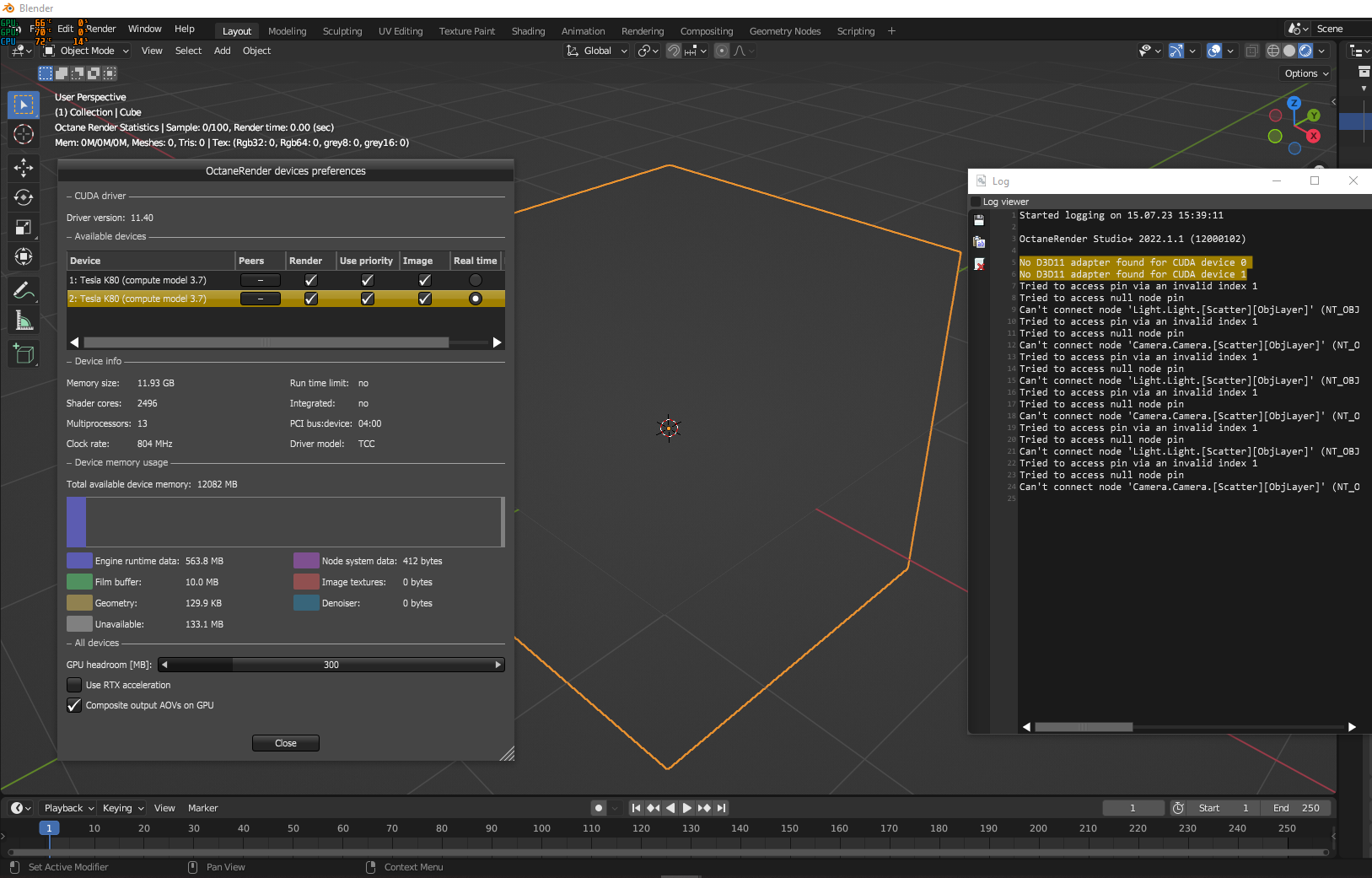
Task: Click the Z axis navigation gizmo
Action: [1294, 103]
